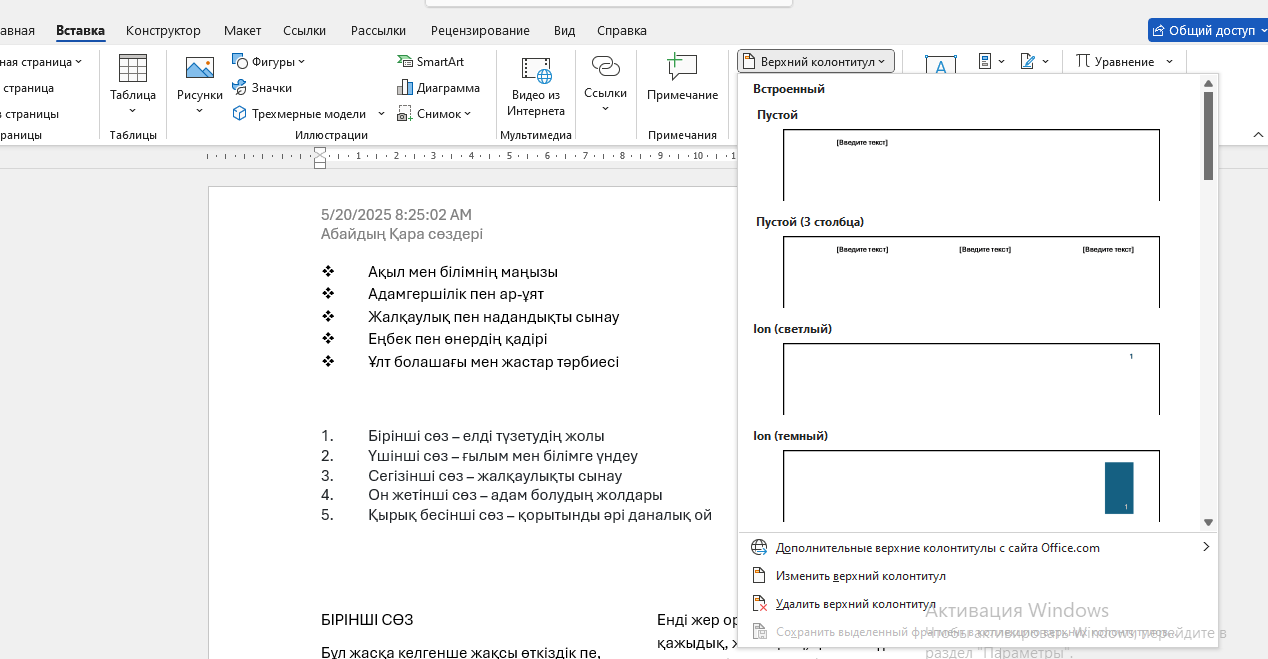This screenshot has width=1268, height=659.
Task: Insert icons with the Значки button
Action: point(262,88)
